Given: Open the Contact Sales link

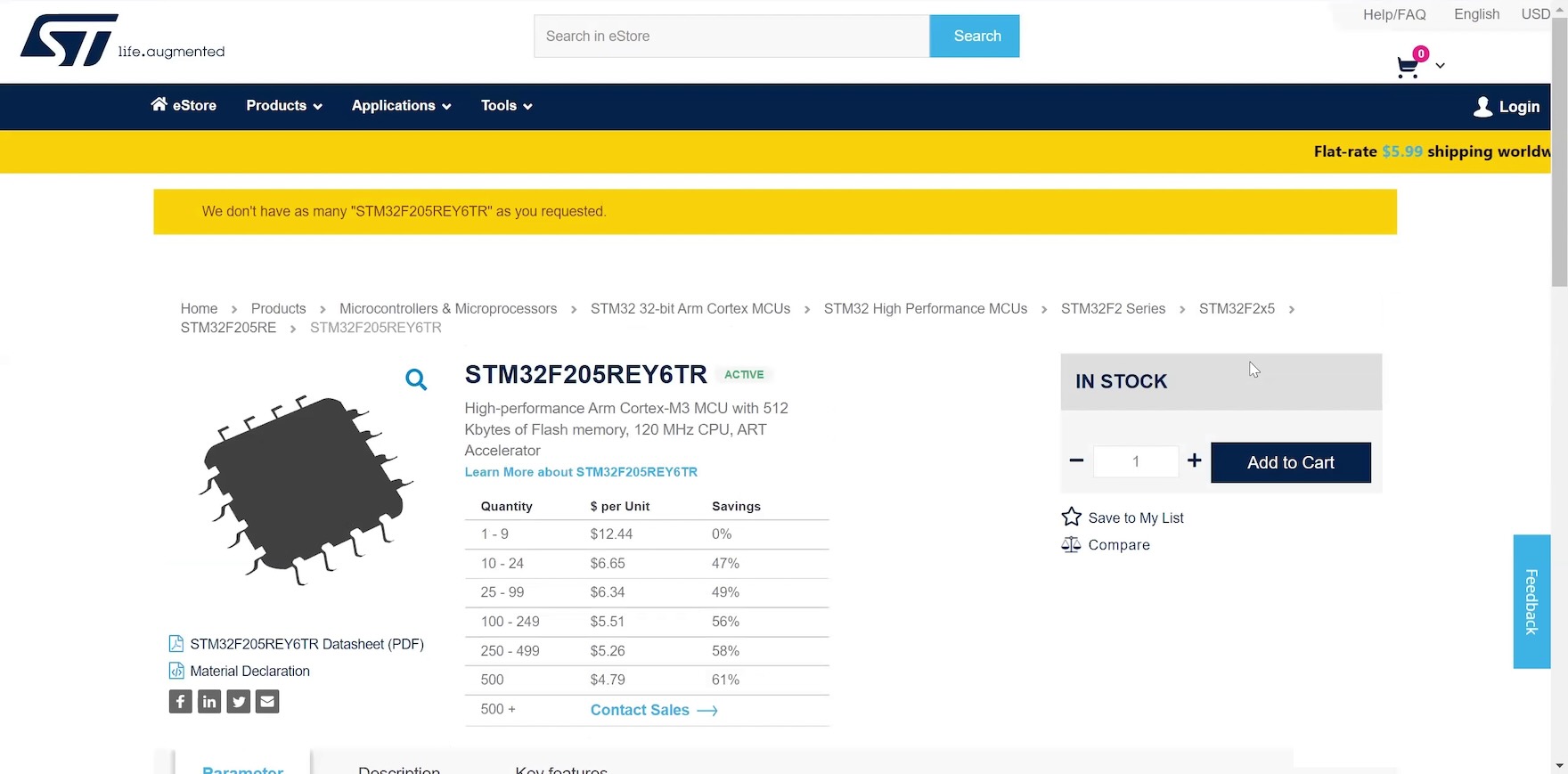Looking at the screenshot, I should point(653,710).
